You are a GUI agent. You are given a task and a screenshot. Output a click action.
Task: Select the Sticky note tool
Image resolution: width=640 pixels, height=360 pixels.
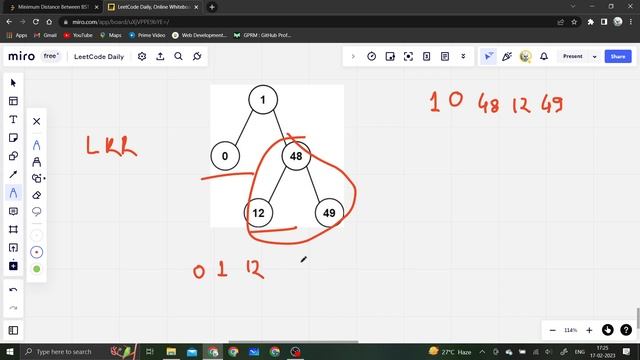[x=13, y=138]
